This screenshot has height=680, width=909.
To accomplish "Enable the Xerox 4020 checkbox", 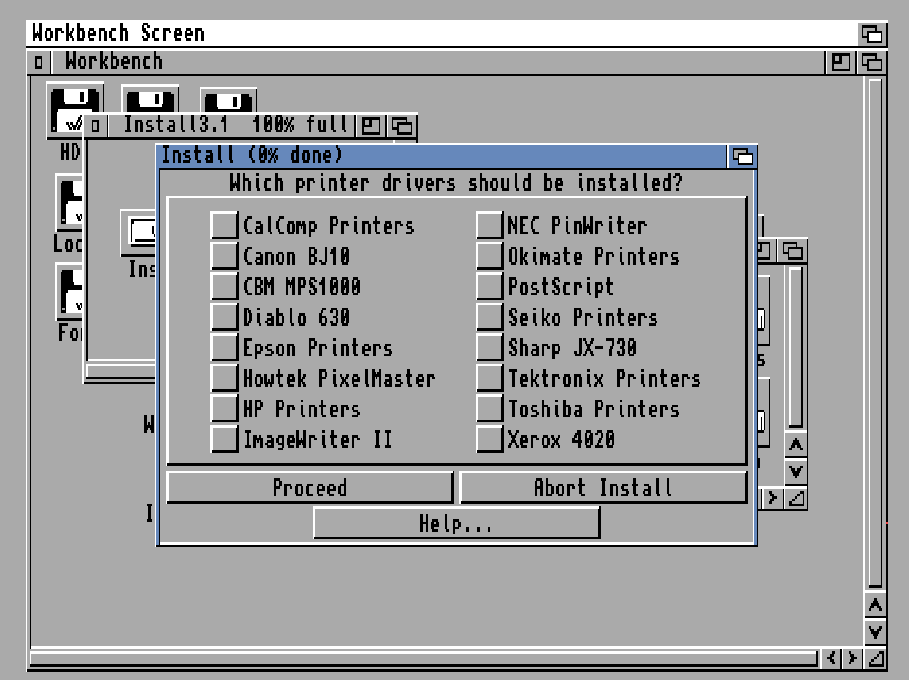I will 489,439.
